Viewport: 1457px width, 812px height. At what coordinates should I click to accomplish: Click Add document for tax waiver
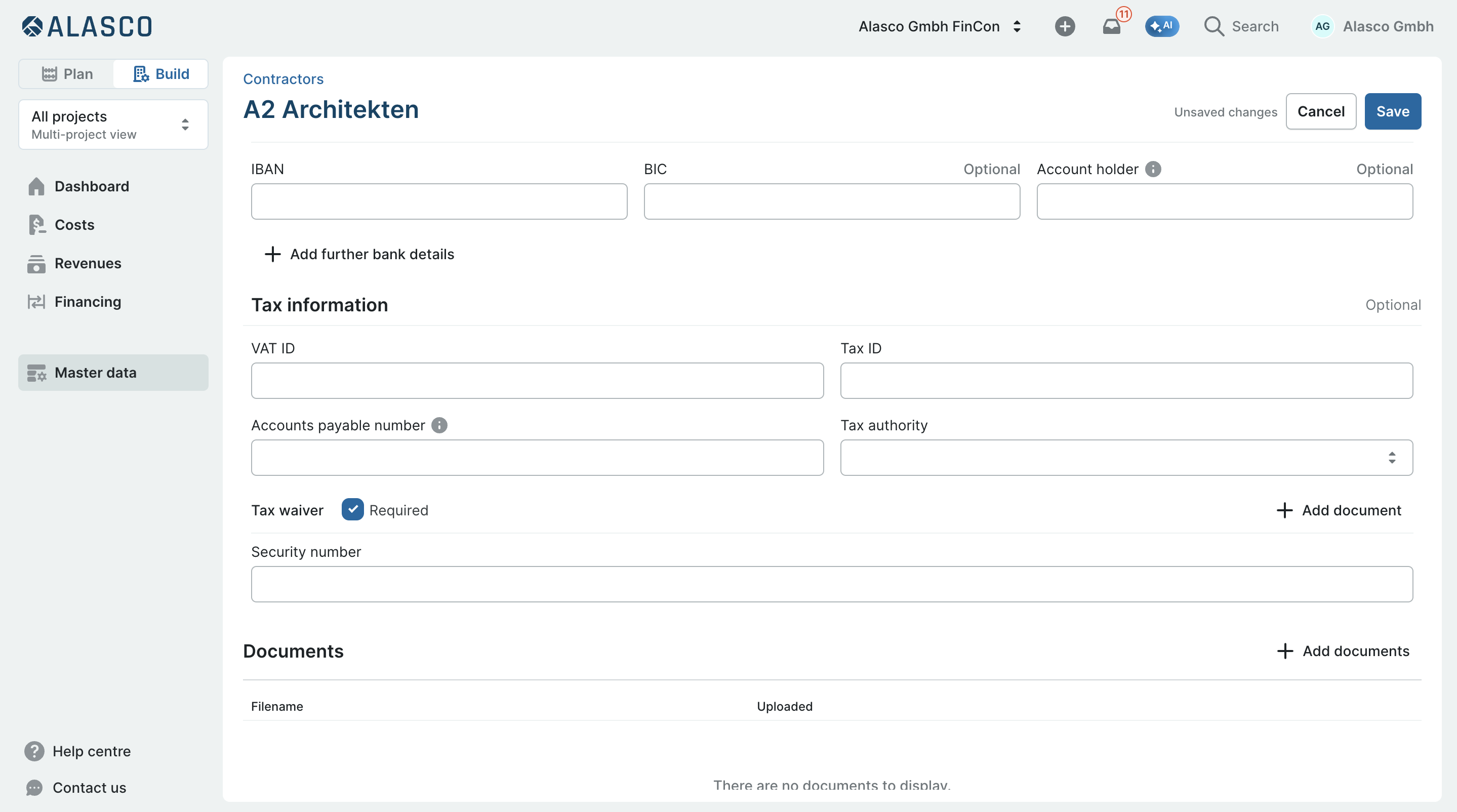[x=1339, y=511]
